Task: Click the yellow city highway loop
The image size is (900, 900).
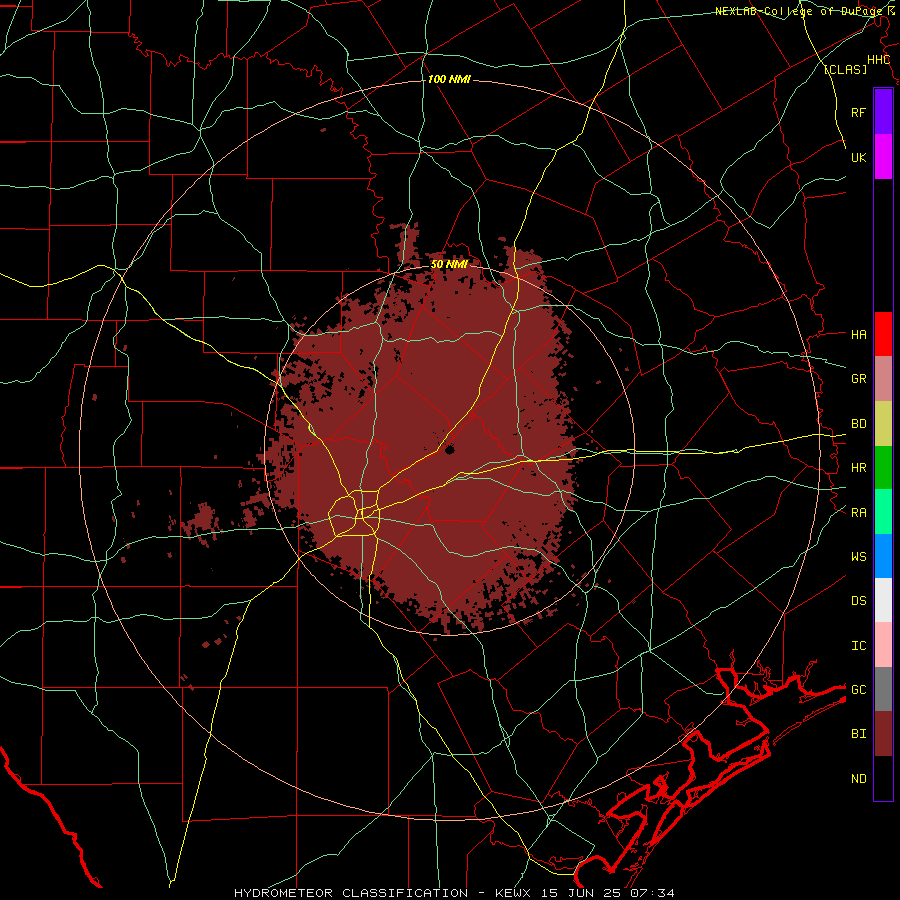Action: (x=355, y=513)
